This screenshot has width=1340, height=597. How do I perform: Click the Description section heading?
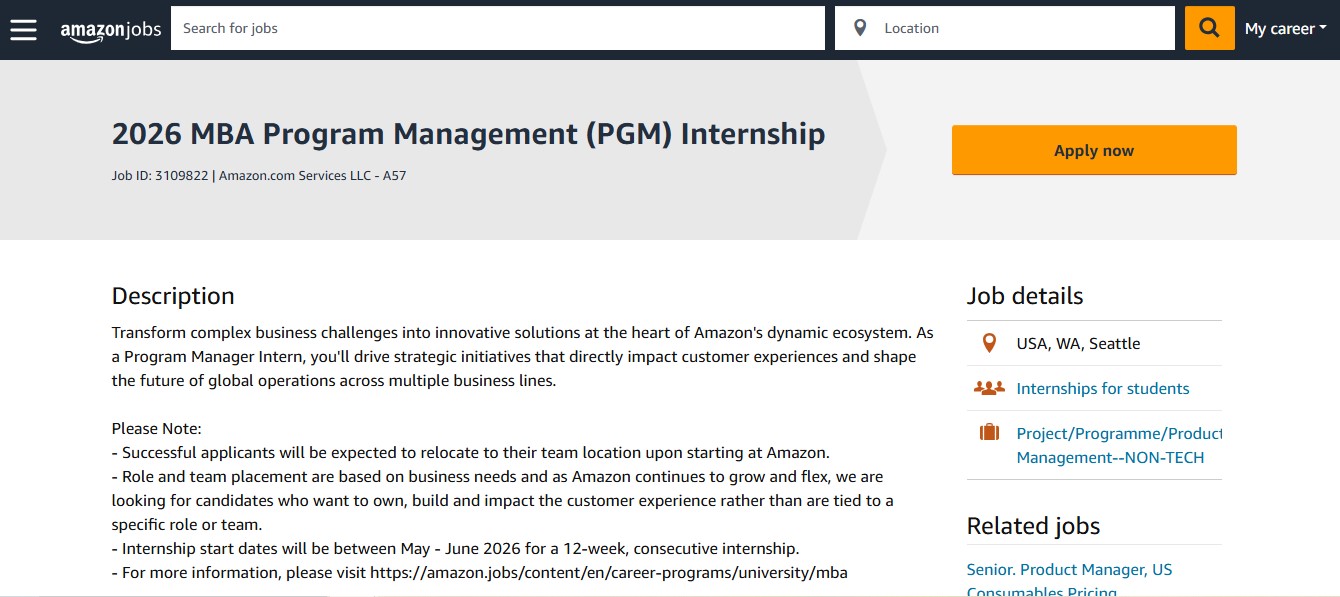tap(173, 296)
